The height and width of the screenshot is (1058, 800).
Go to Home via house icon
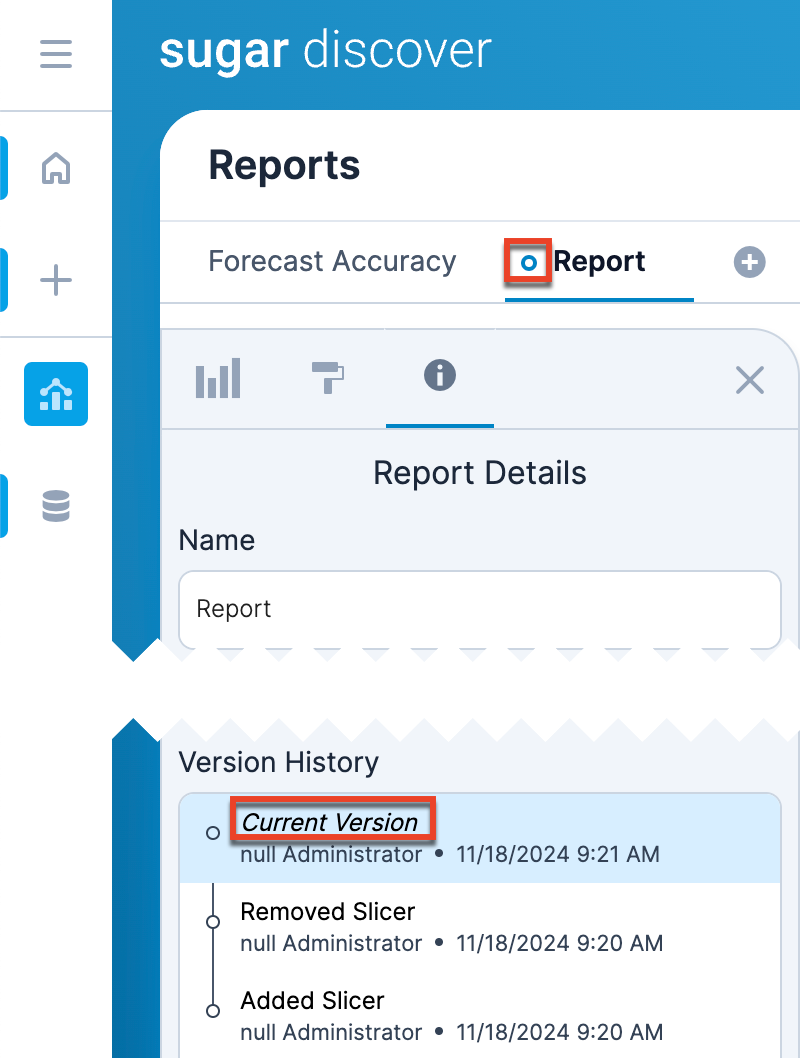tap(56, 168)
